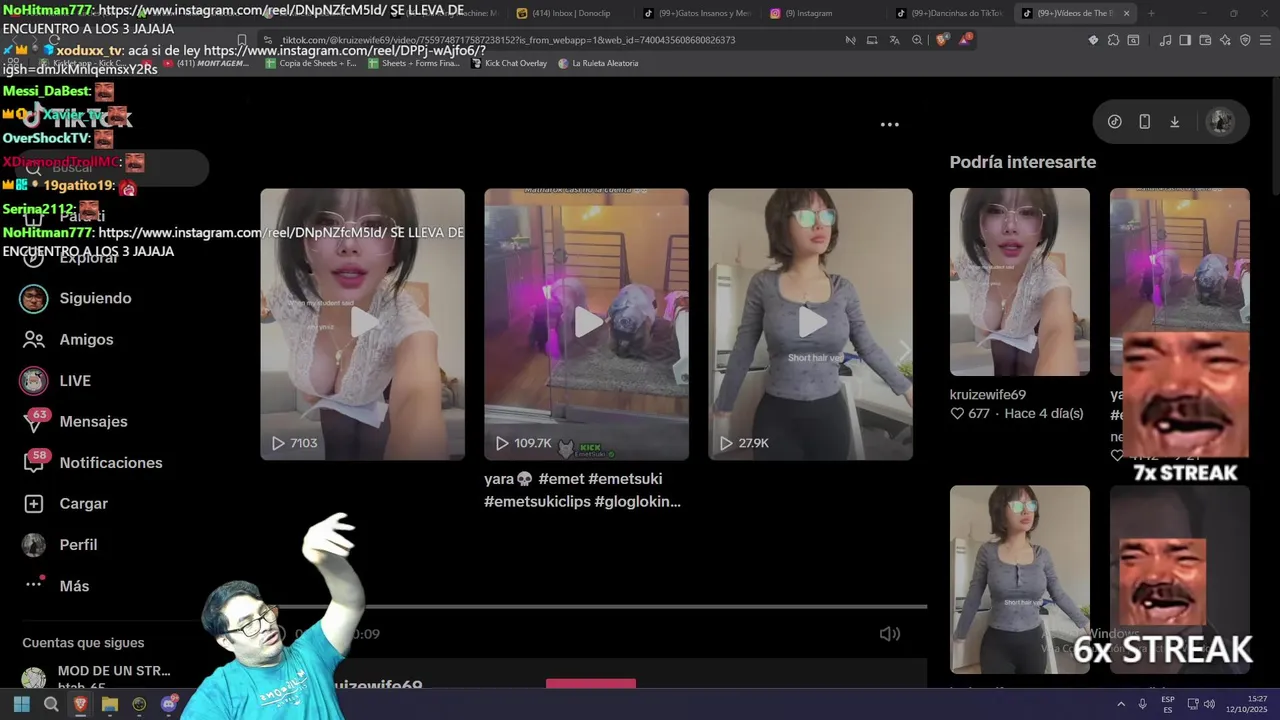Expand the Más menu in sidebar
Screen dimensions: 1280x720
[56, 585]
